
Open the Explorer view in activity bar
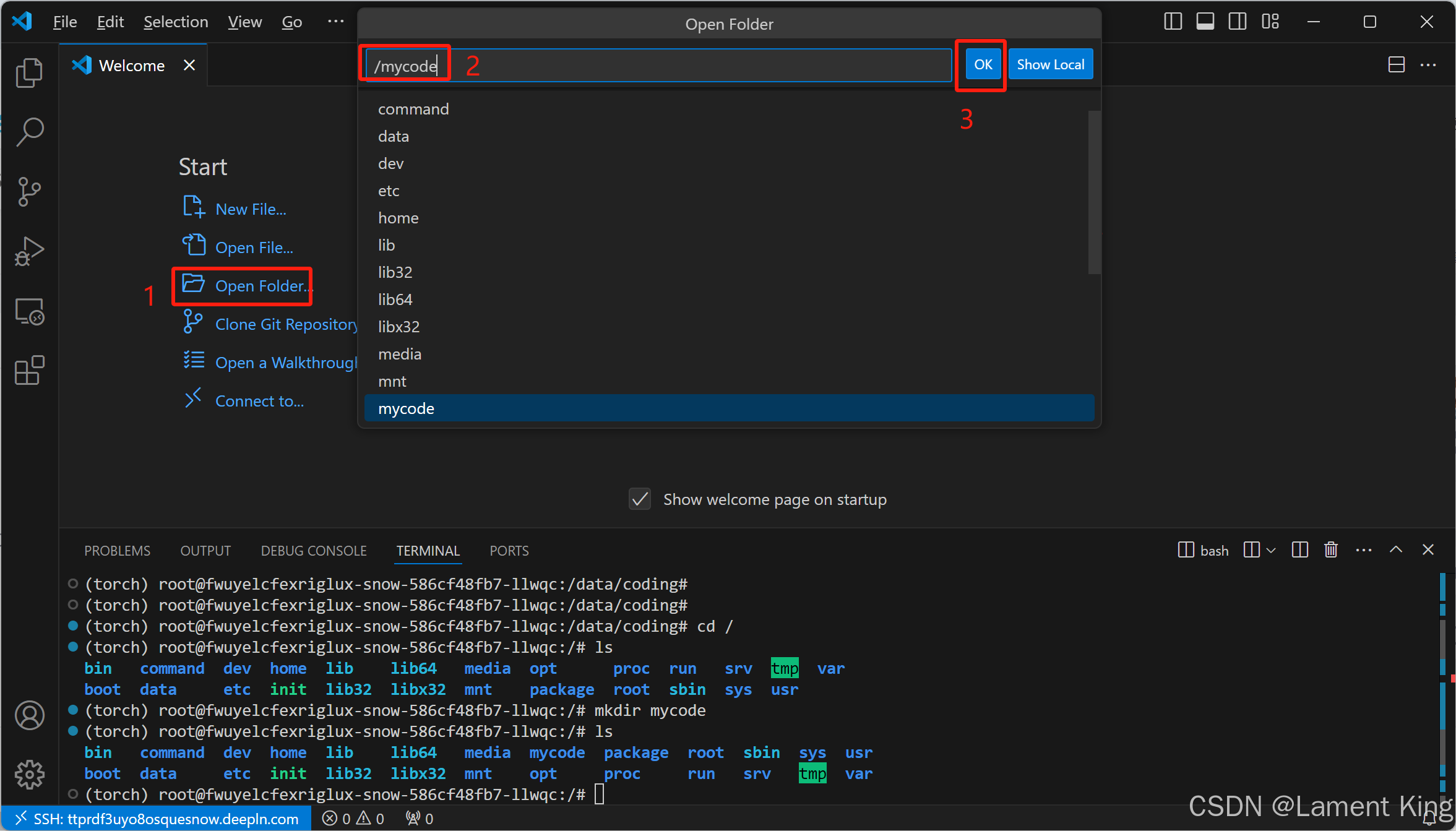point(29,73)
